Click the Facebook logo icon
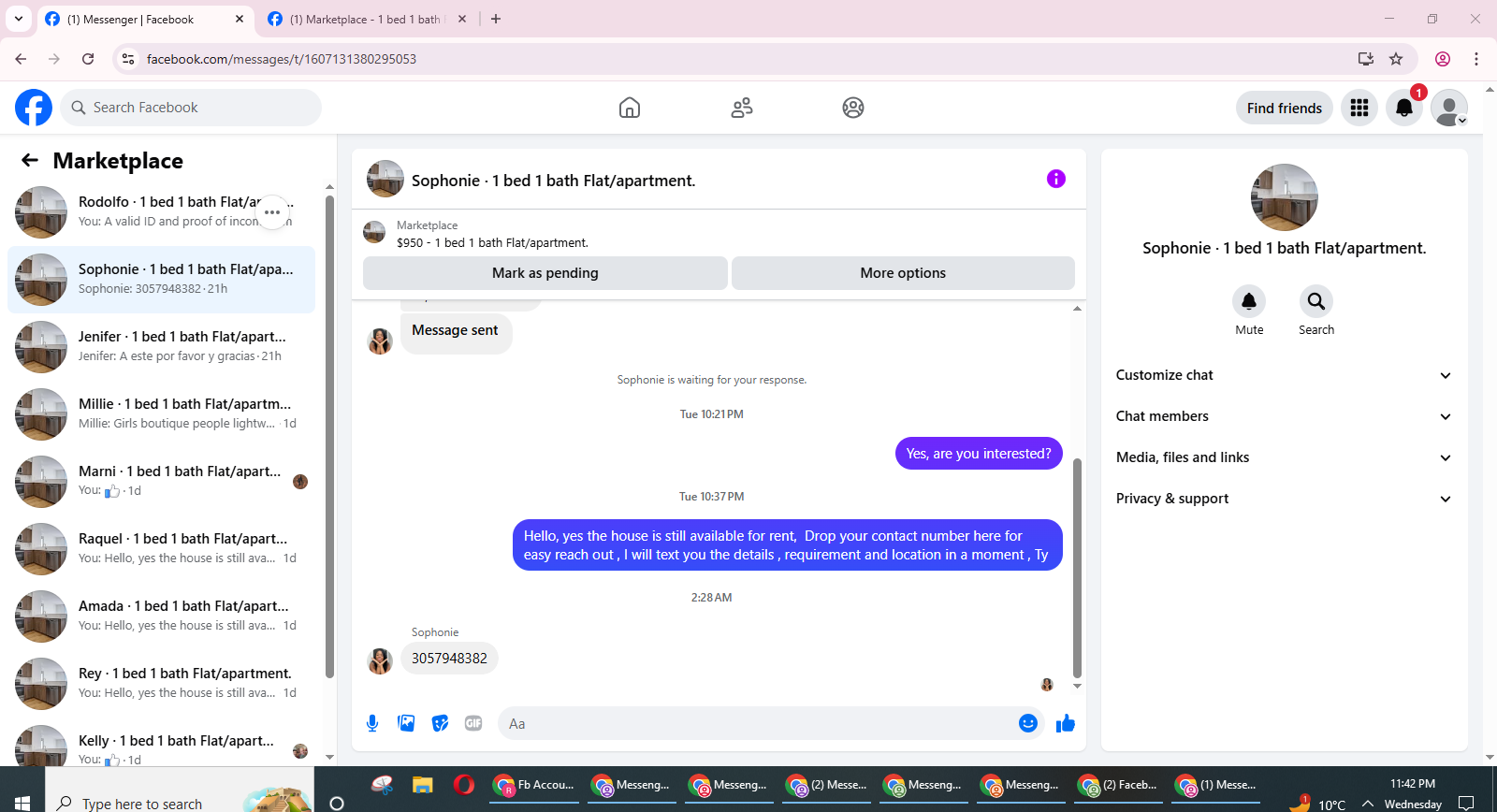Screen dimensions: 1497x812 [x=34, y=108]
